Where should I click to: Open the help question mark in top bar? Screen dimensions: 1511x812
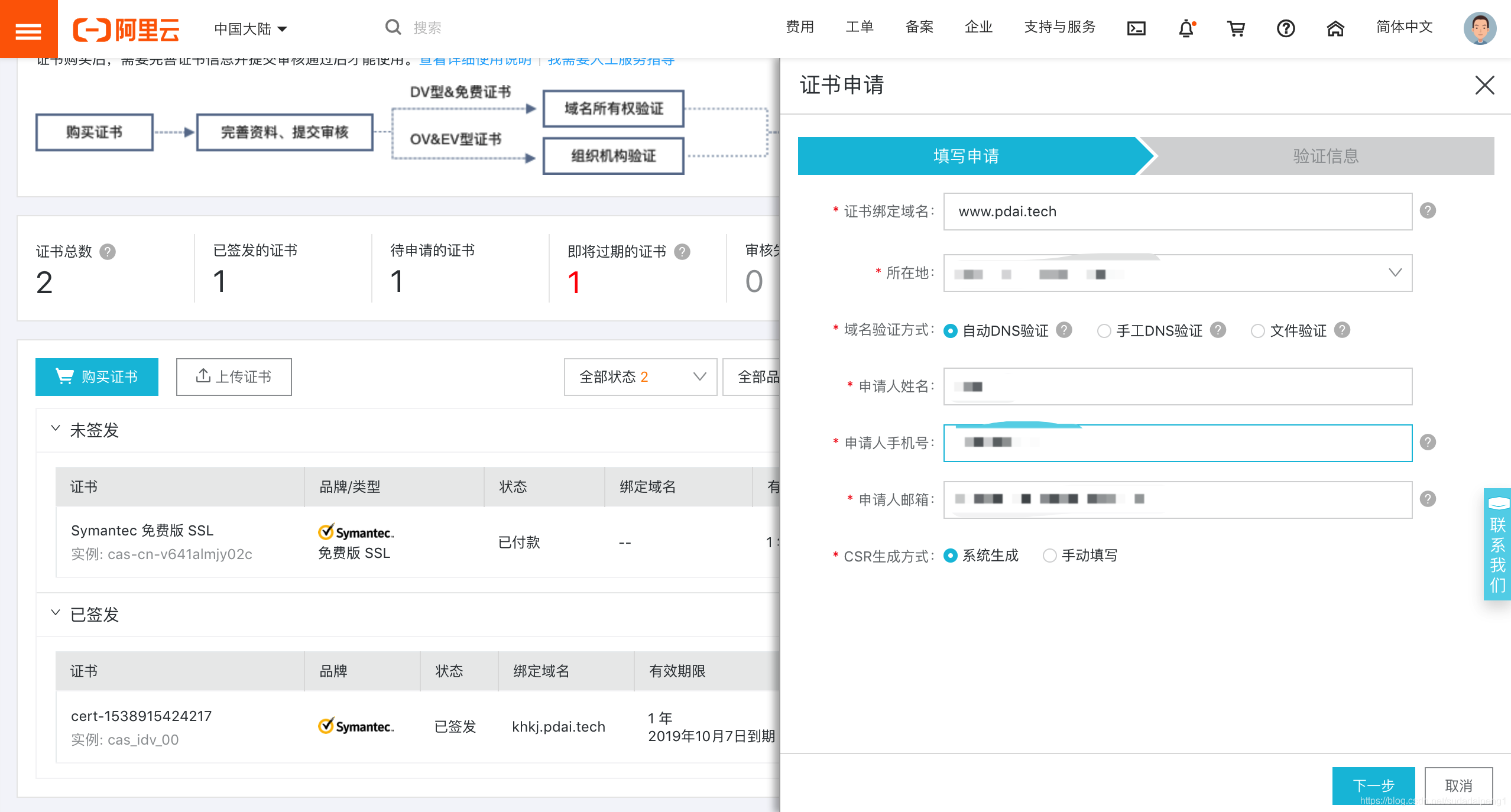1286,28
